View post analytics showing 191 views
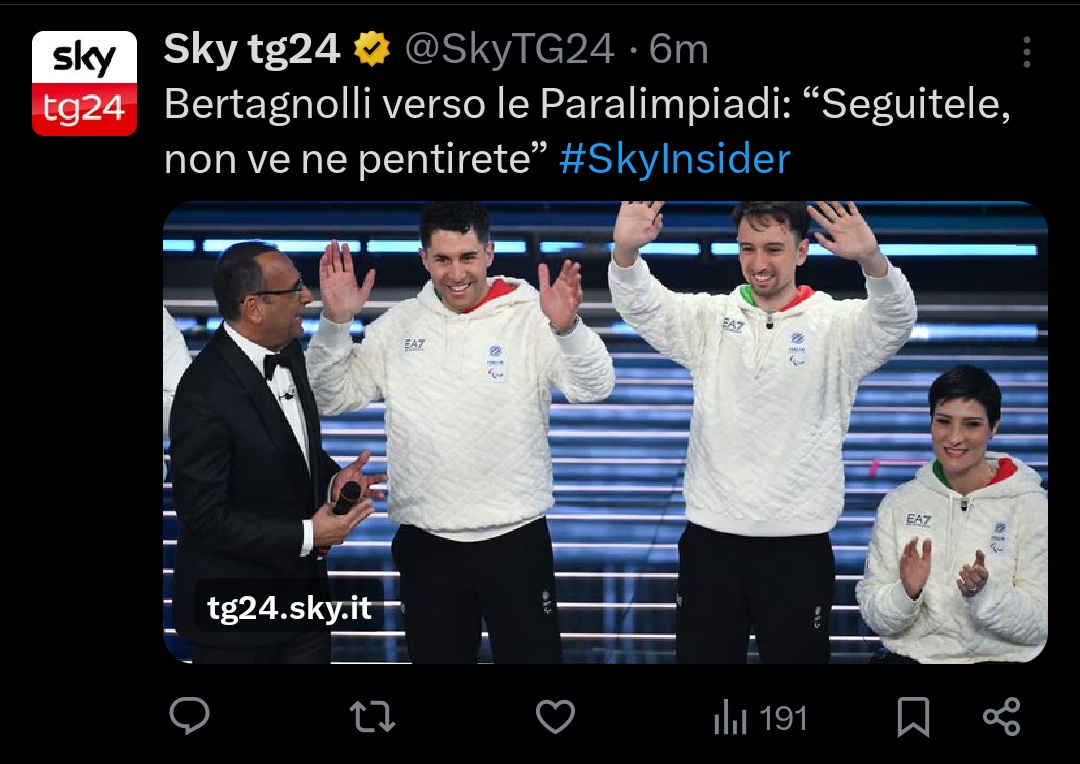 [x=760, y=718]
